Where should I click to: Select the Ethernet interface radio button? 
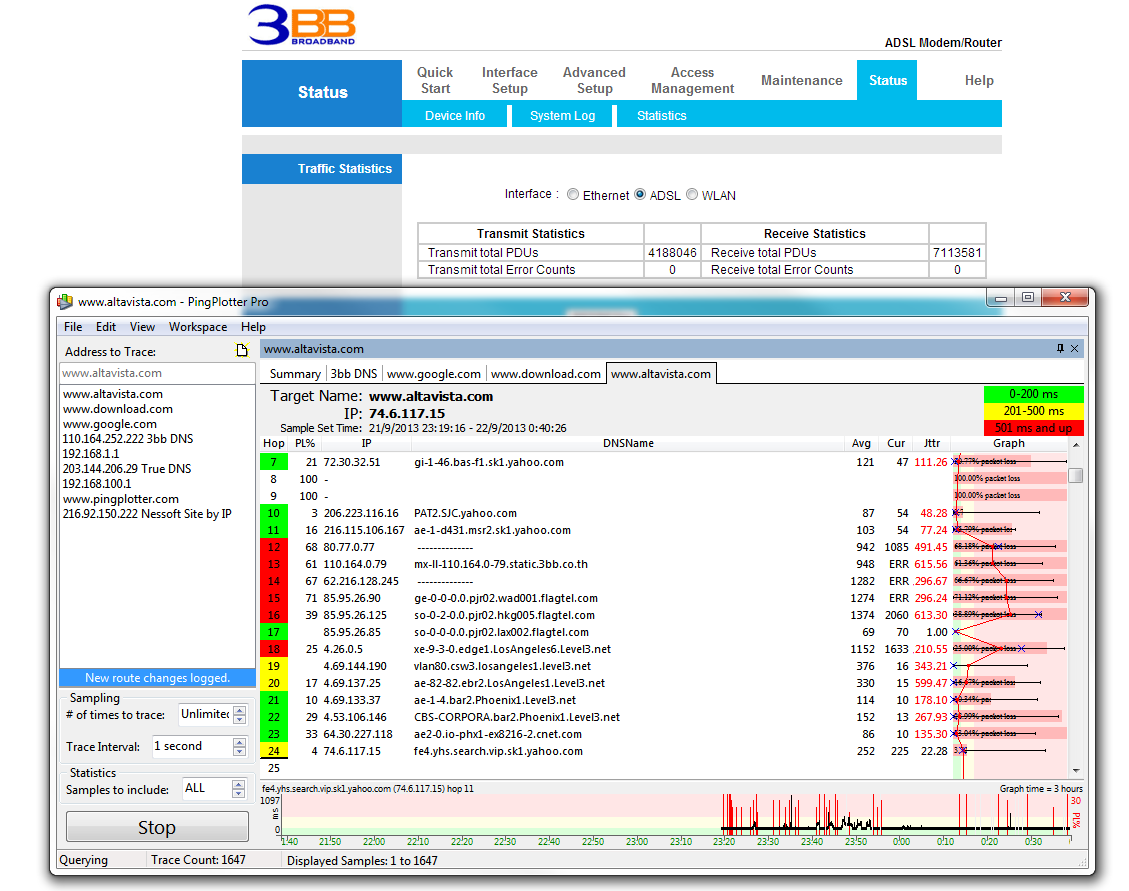click(x=573, y=195)
